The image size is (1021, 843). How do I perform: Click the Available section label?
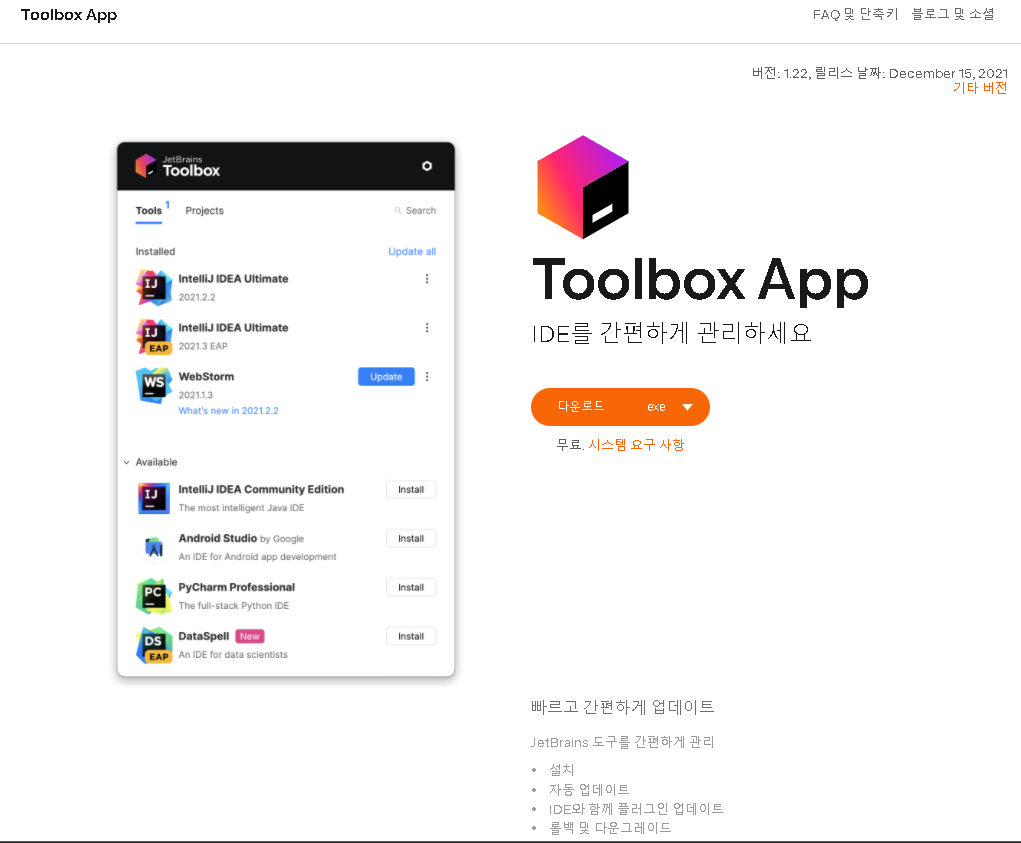156,462
